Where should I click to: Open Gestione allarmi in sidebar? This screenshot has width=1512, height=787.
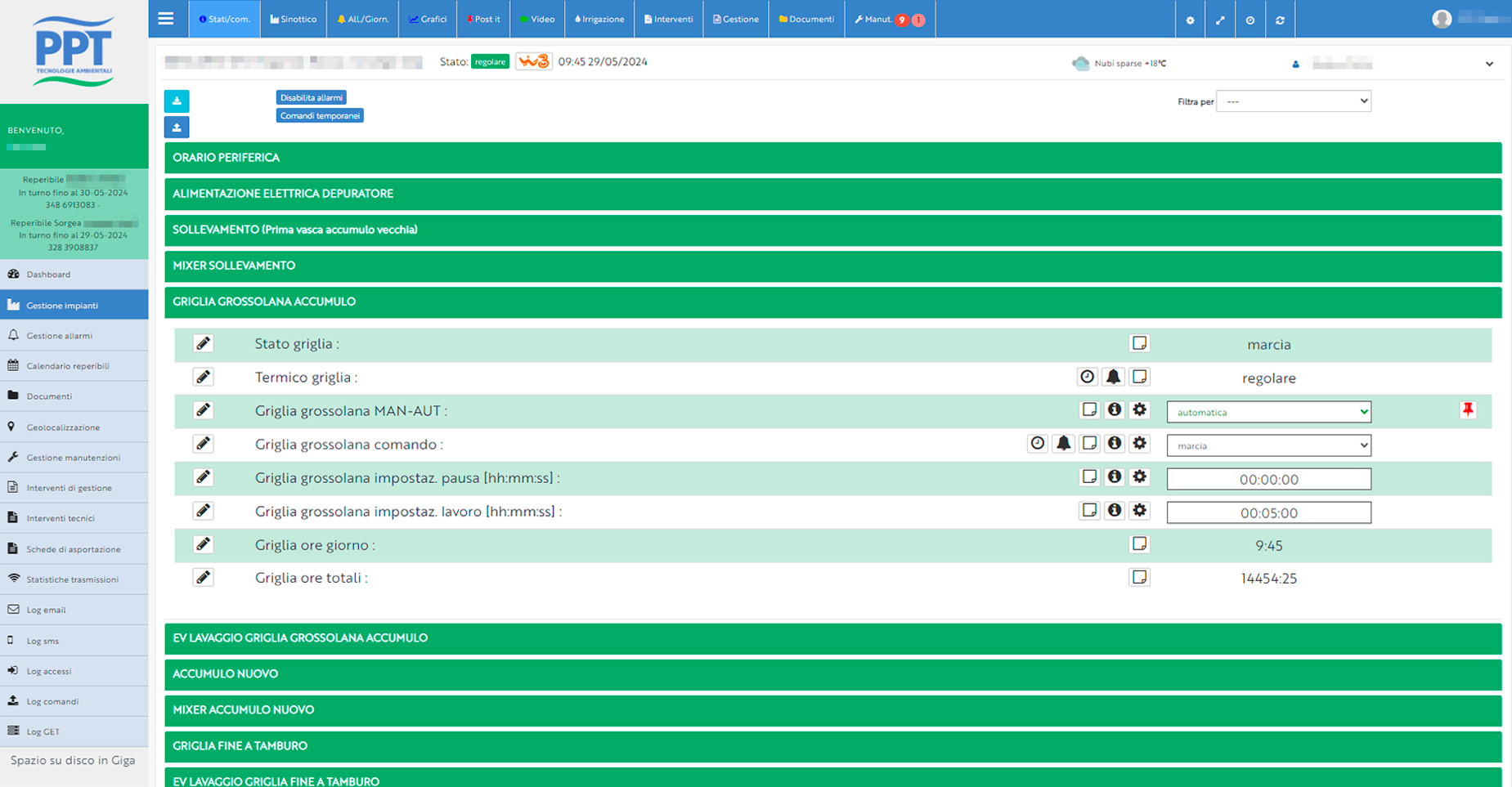[x=74, y=335]
